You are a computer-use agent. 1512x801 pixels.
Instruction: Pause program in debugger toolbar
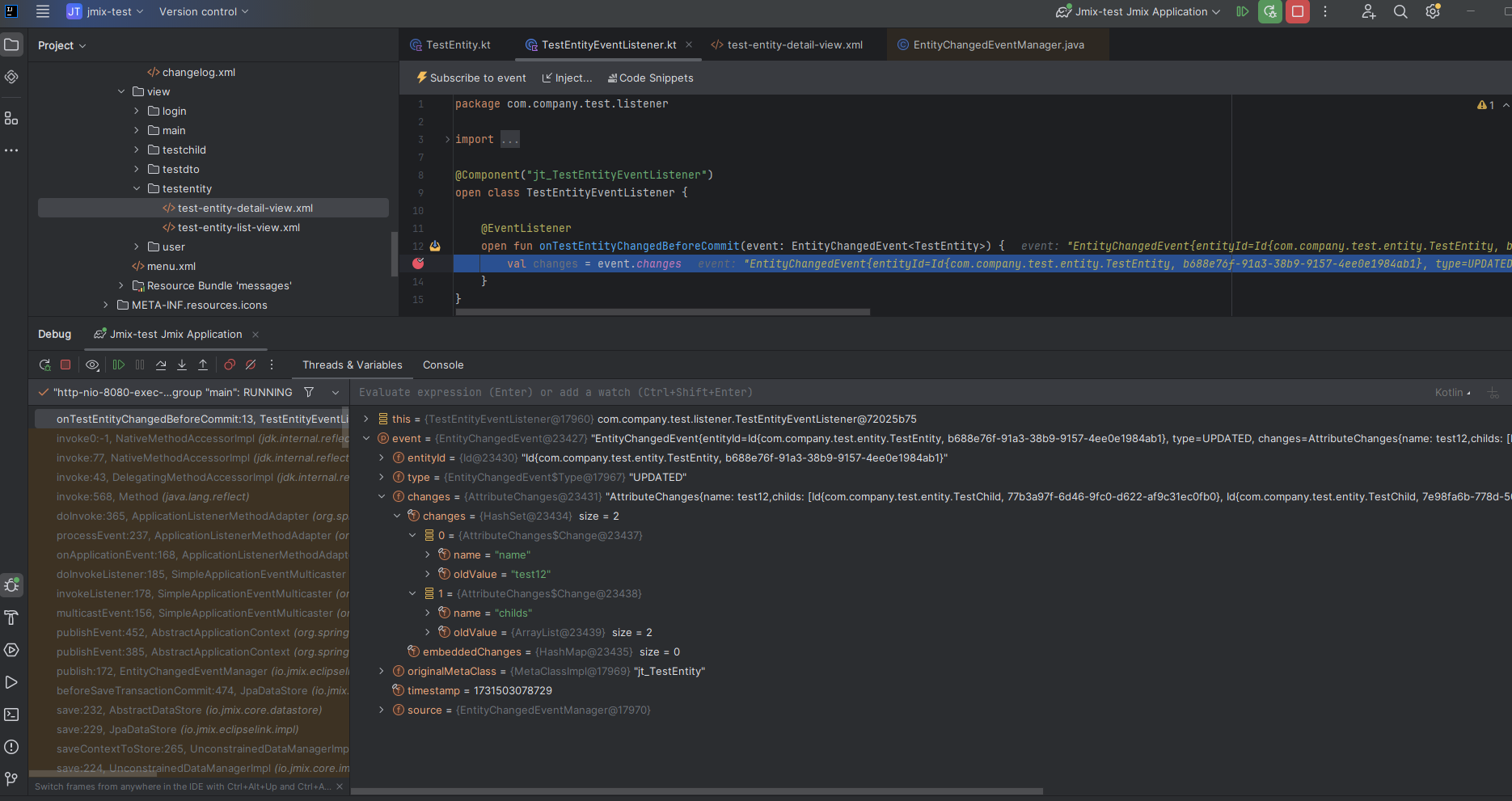coord(140,365)
